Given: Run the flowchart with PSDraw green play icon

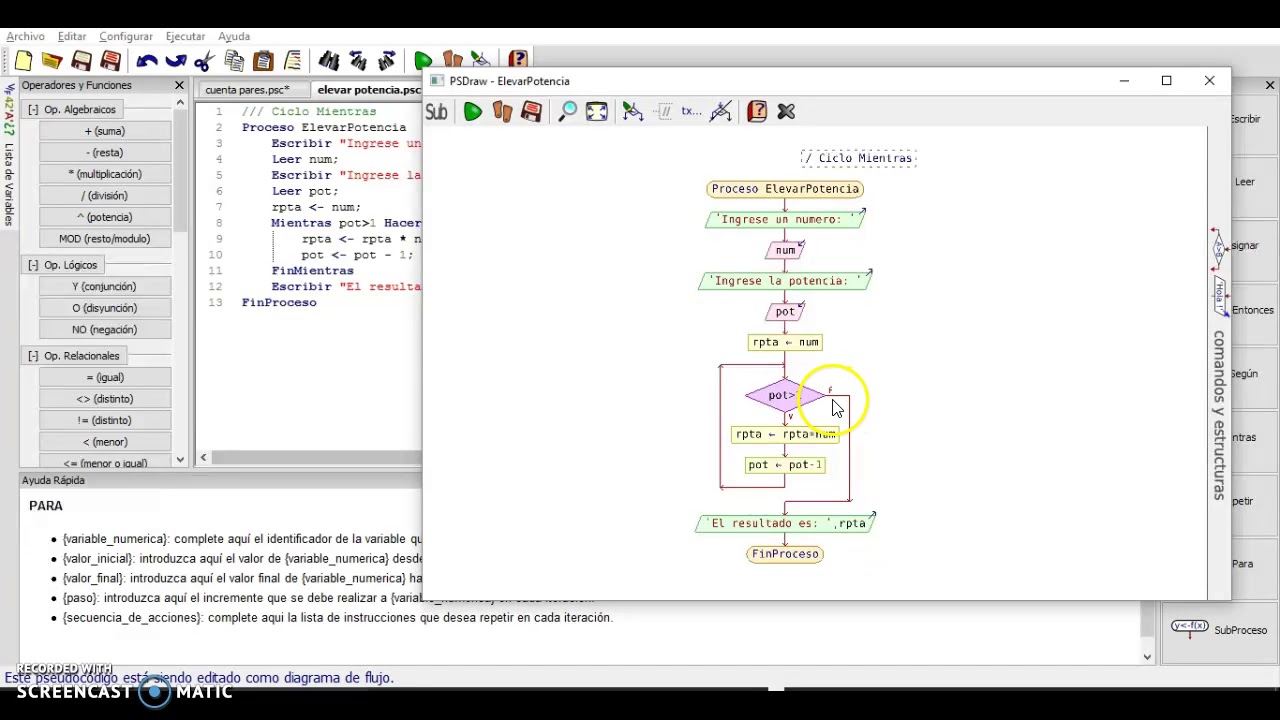Looking at the screenshot, I should coord(472,112).
